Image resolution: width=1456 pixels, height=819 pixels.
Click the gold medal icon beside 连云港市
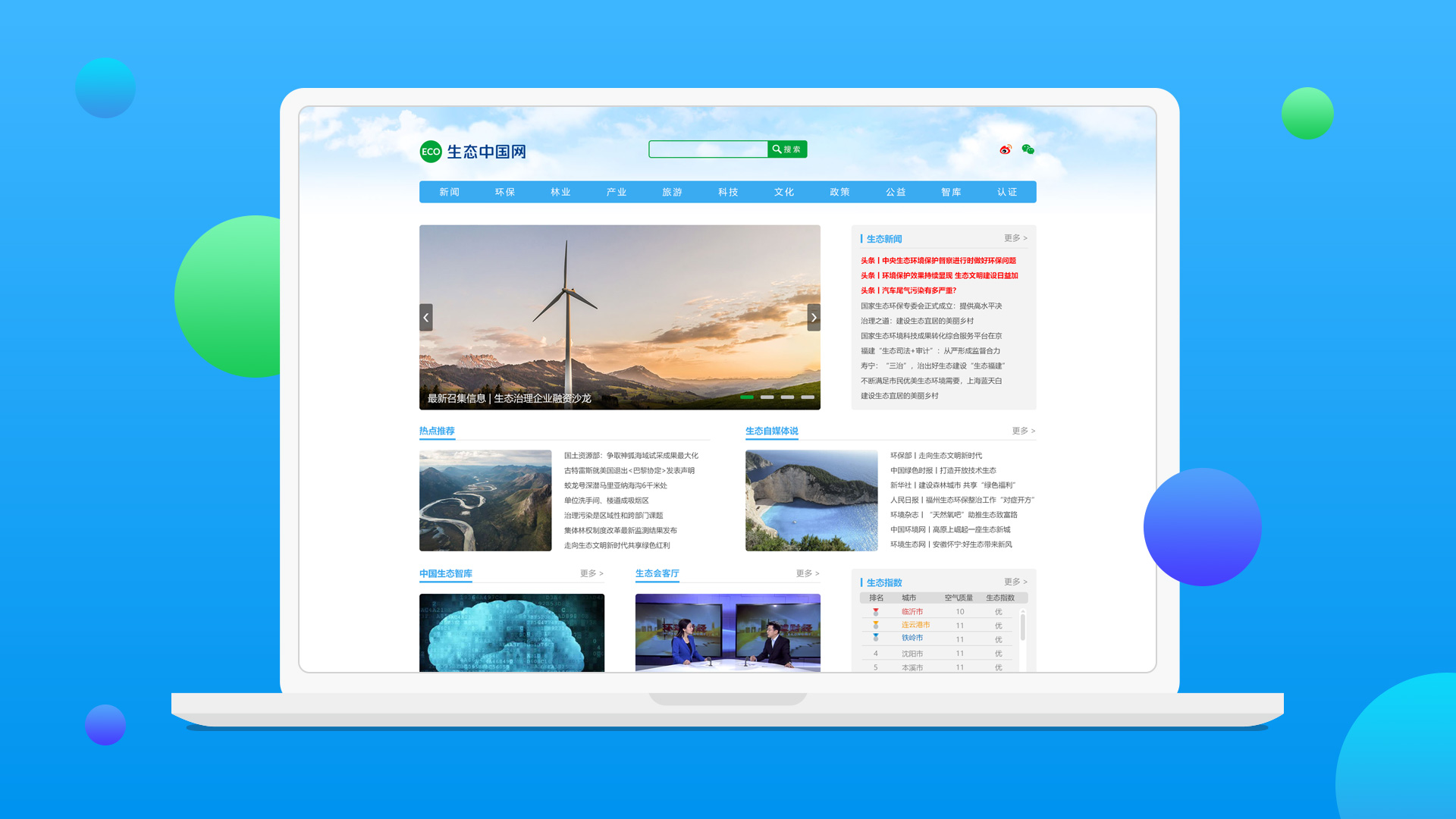click(876, 626)
